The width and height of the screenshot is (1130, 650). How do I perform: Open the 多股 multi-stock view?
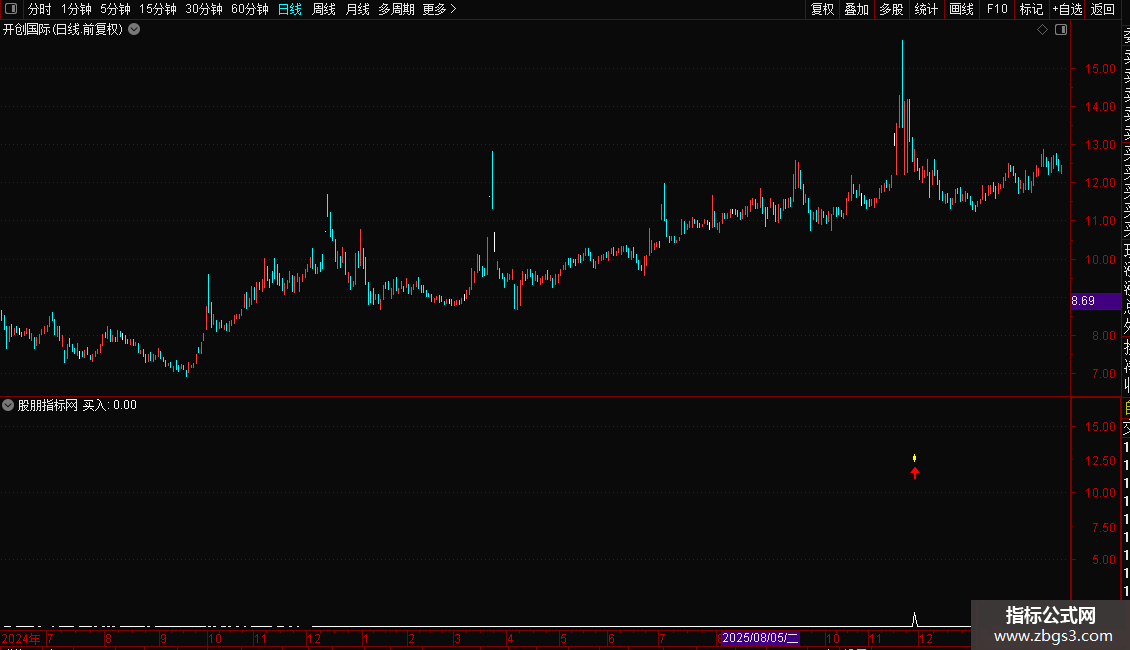(891, 9)
